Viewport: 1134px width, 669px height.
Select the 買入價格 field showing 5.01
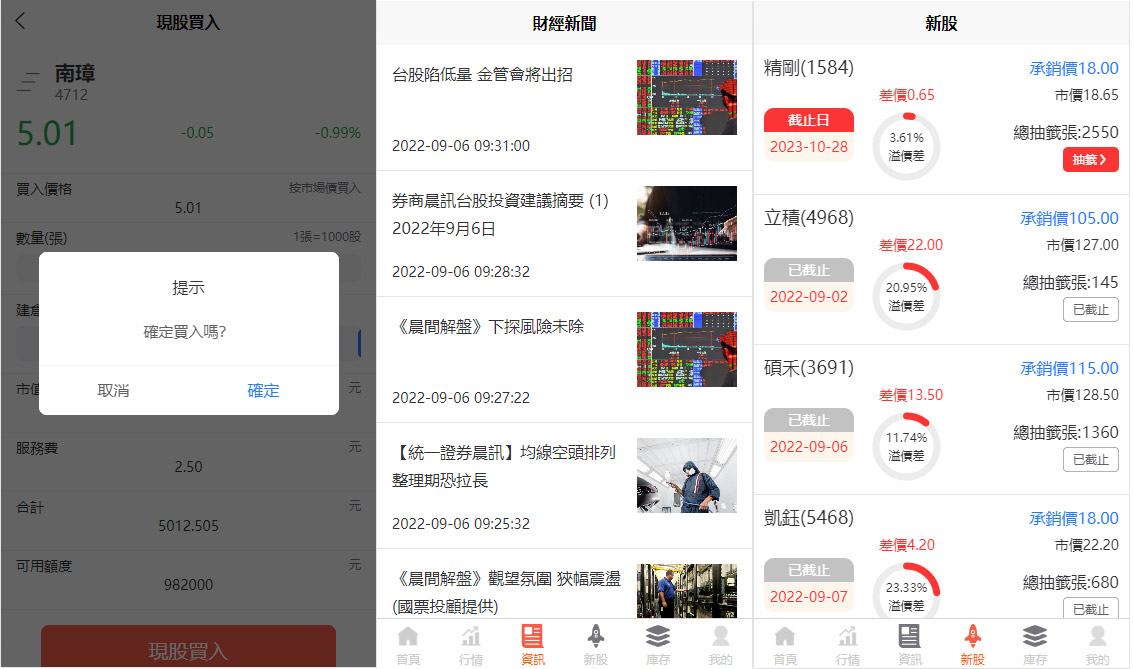coord(188,208)
